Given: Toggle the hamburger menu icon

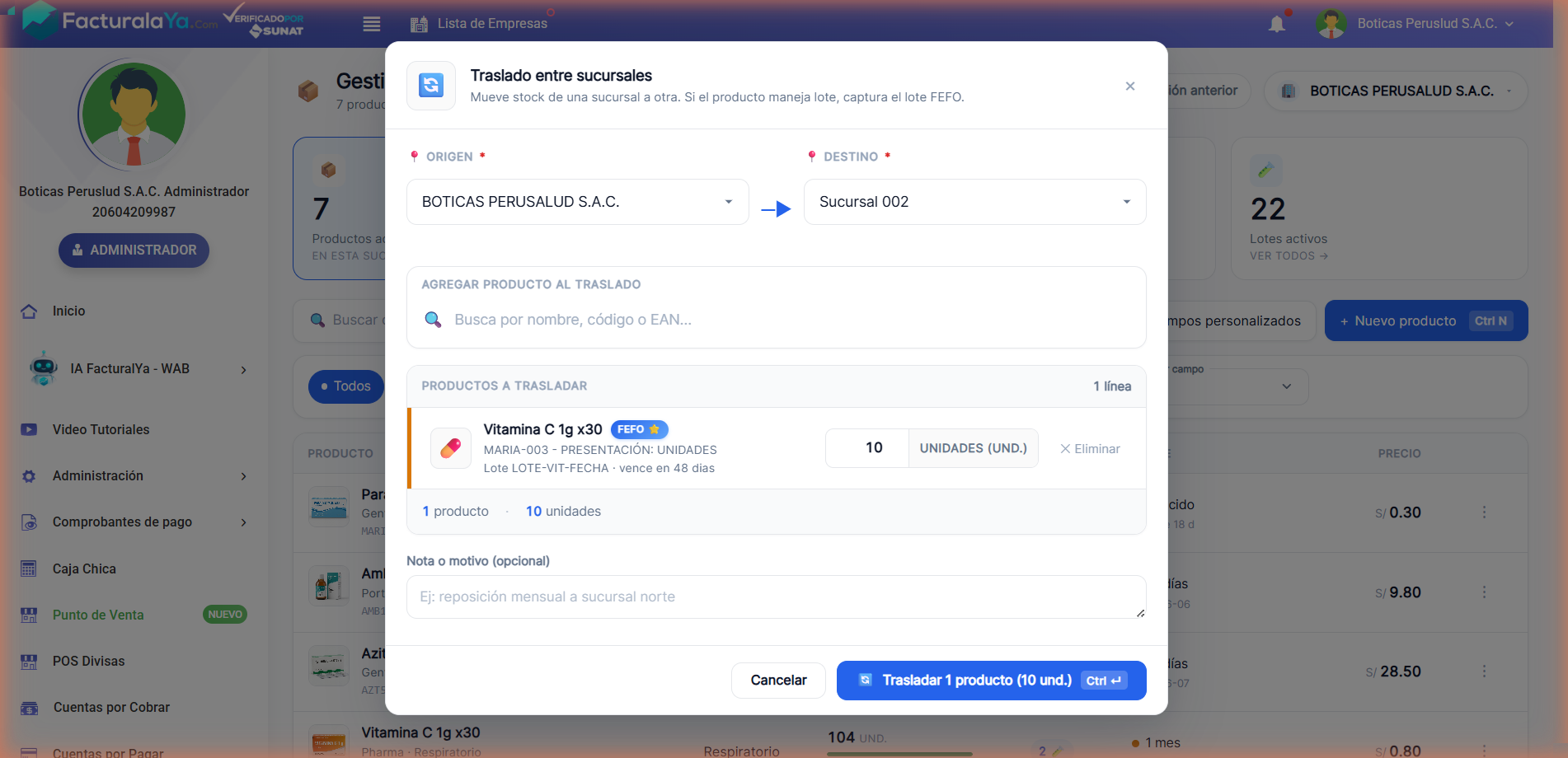Looking at the screenshot, I should (372, 24).
